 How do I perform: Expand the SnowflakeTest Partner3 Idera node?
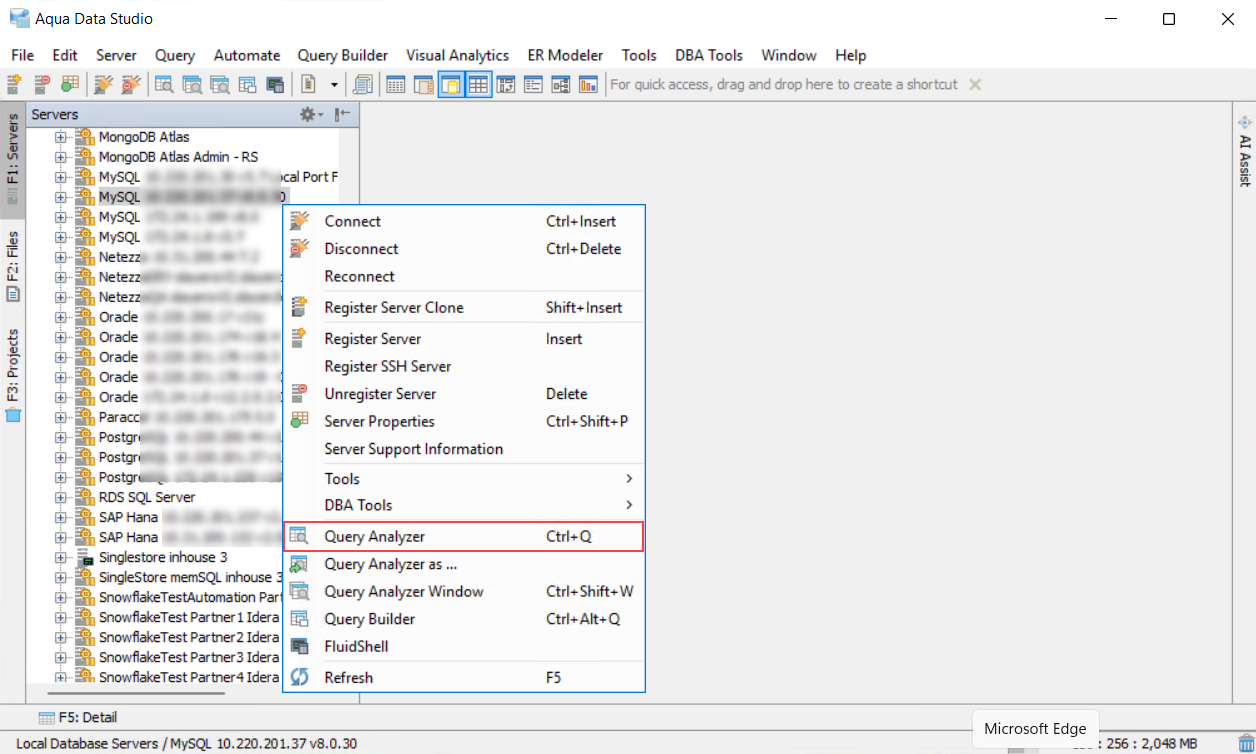click(x=61, y=657)
